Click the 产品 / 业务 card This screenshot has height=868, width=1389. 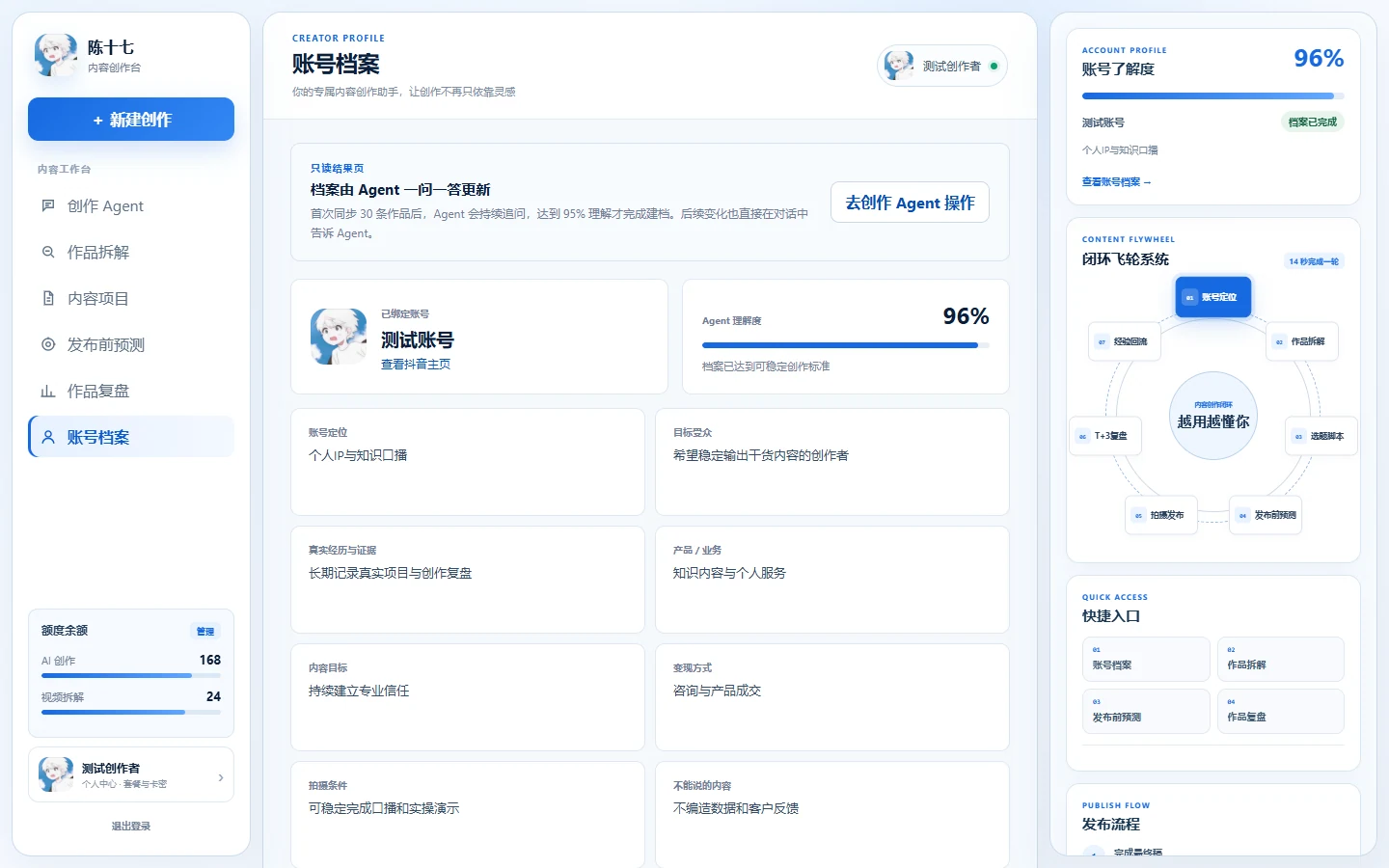coord(832,580)
